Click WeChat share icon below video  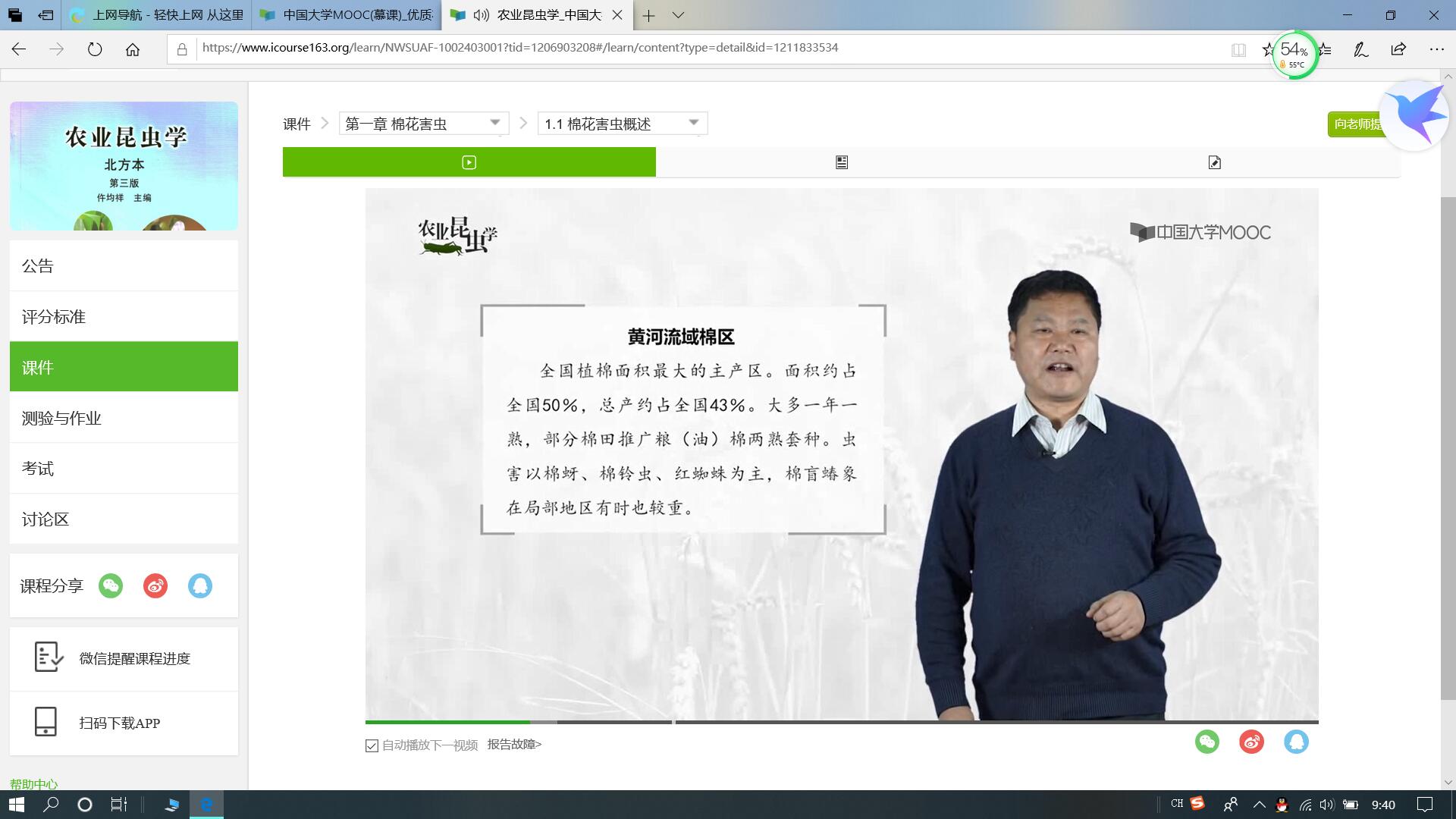[x=1207, y=742]
